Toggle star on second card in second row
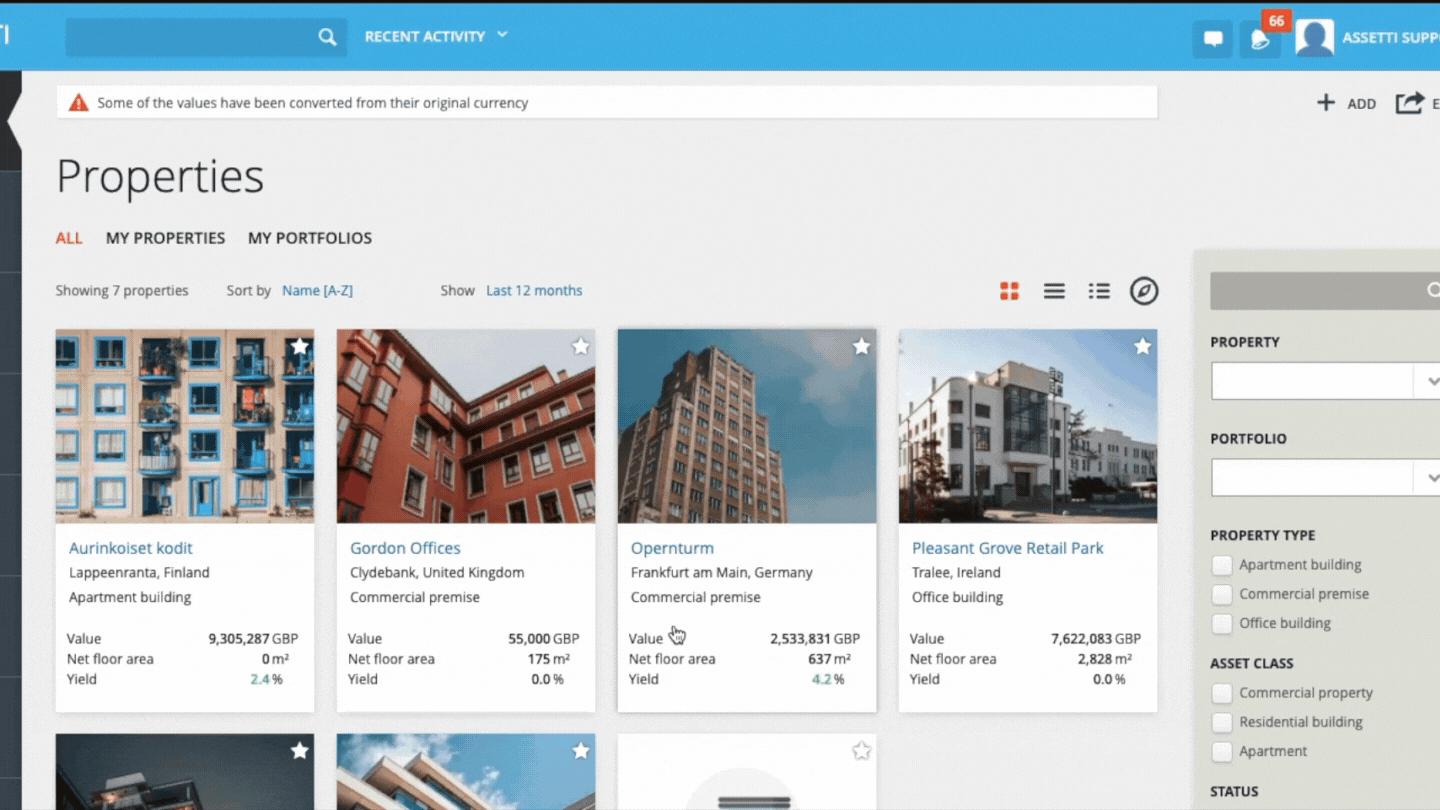This screenshot has height=810, width=1440. coord(580,750)
